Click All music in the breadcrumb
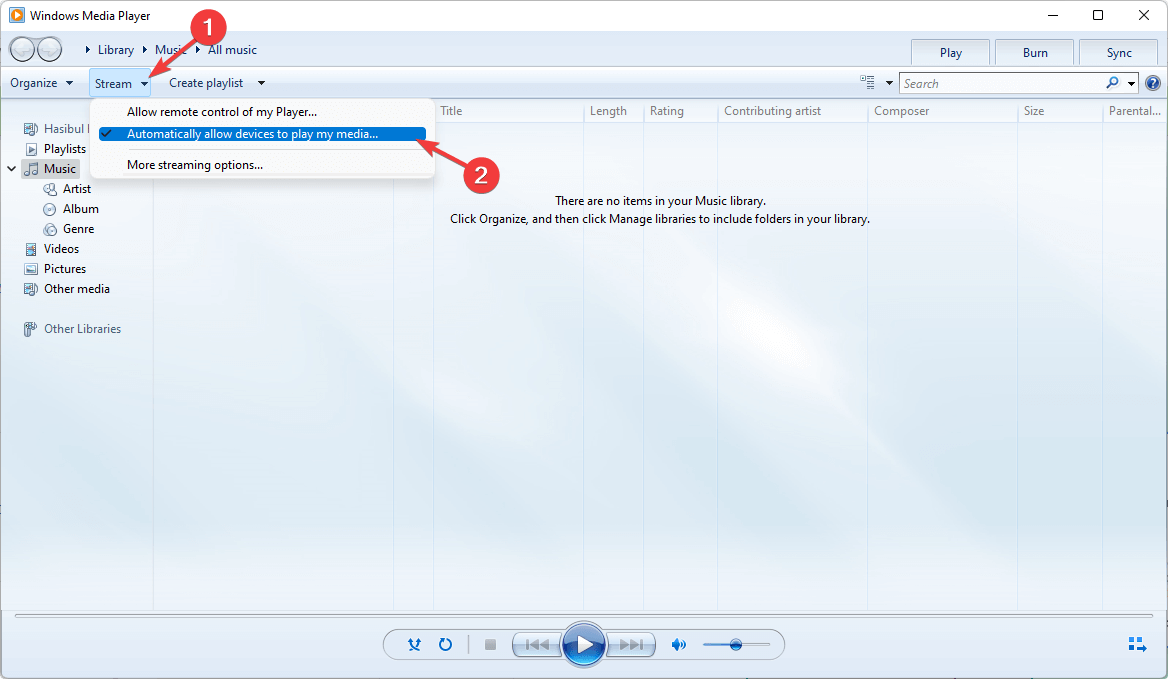 (232, 50)
